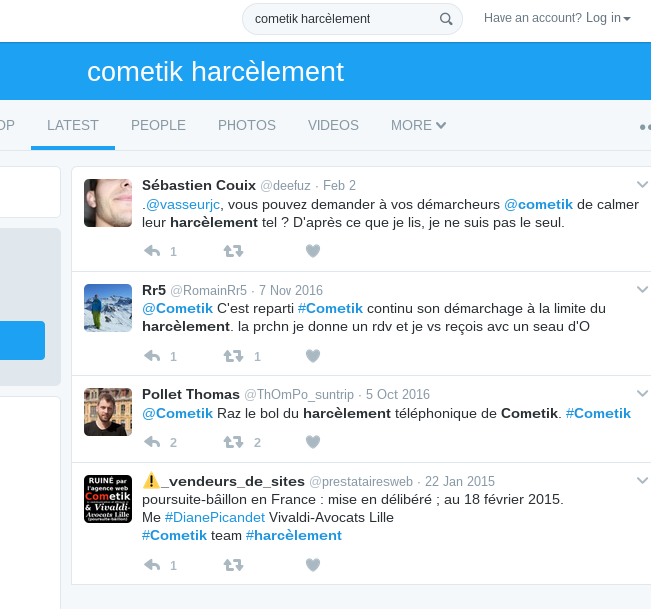The width and height of the screenshot is (651, 609).
Task: Like Sébastien Couix's tweet
Action: click(x=313, y=251)
